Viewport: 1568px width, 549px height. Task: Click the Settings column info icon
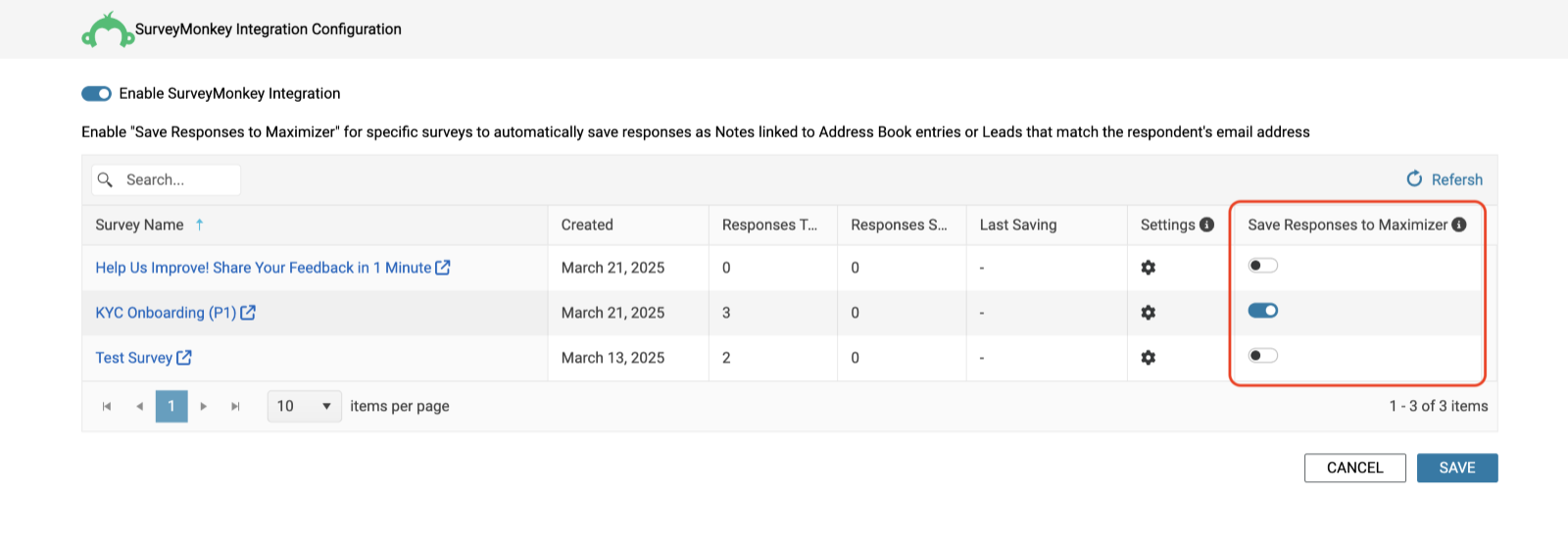point(1206,225)
